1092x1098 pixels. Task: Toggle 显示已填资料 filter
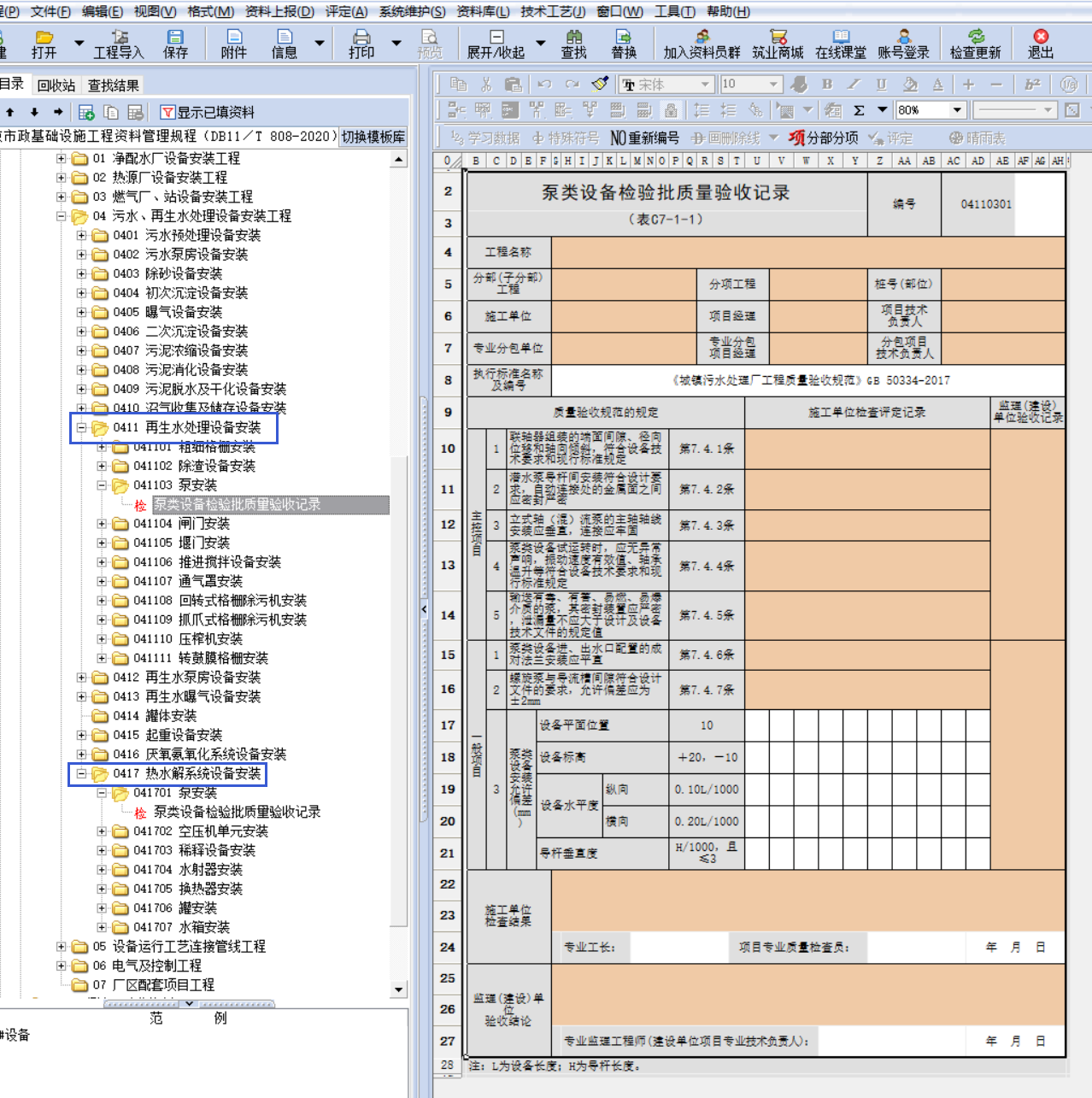pos(208,112)
